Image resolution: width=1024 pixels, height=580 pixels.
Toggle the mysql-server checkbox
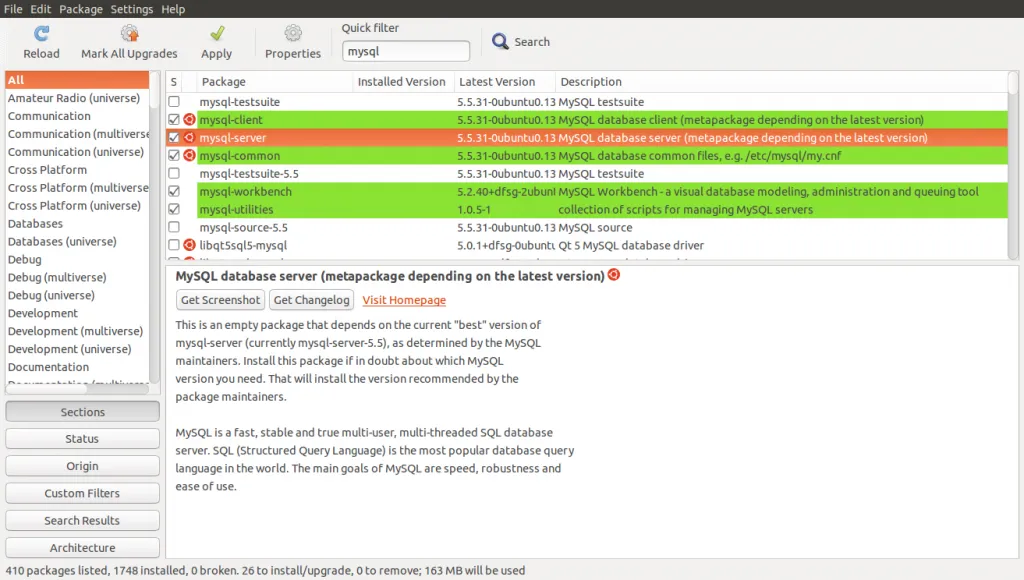(174, 138)
